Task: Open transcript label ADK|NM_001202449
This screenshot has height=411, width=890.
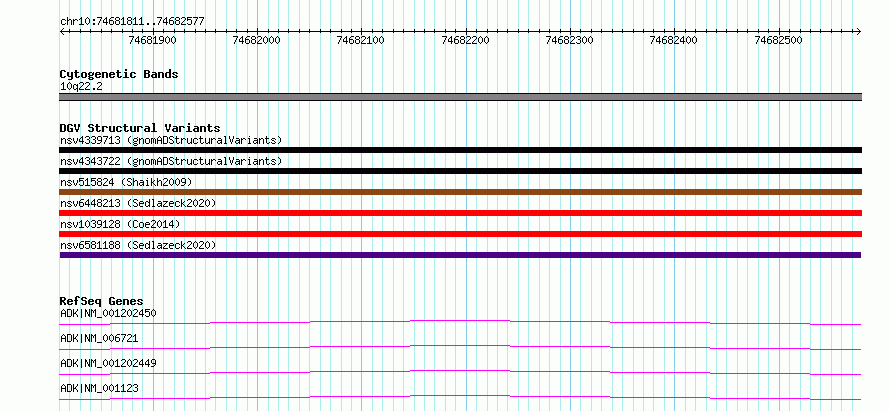Action: [x=108, y=363]
